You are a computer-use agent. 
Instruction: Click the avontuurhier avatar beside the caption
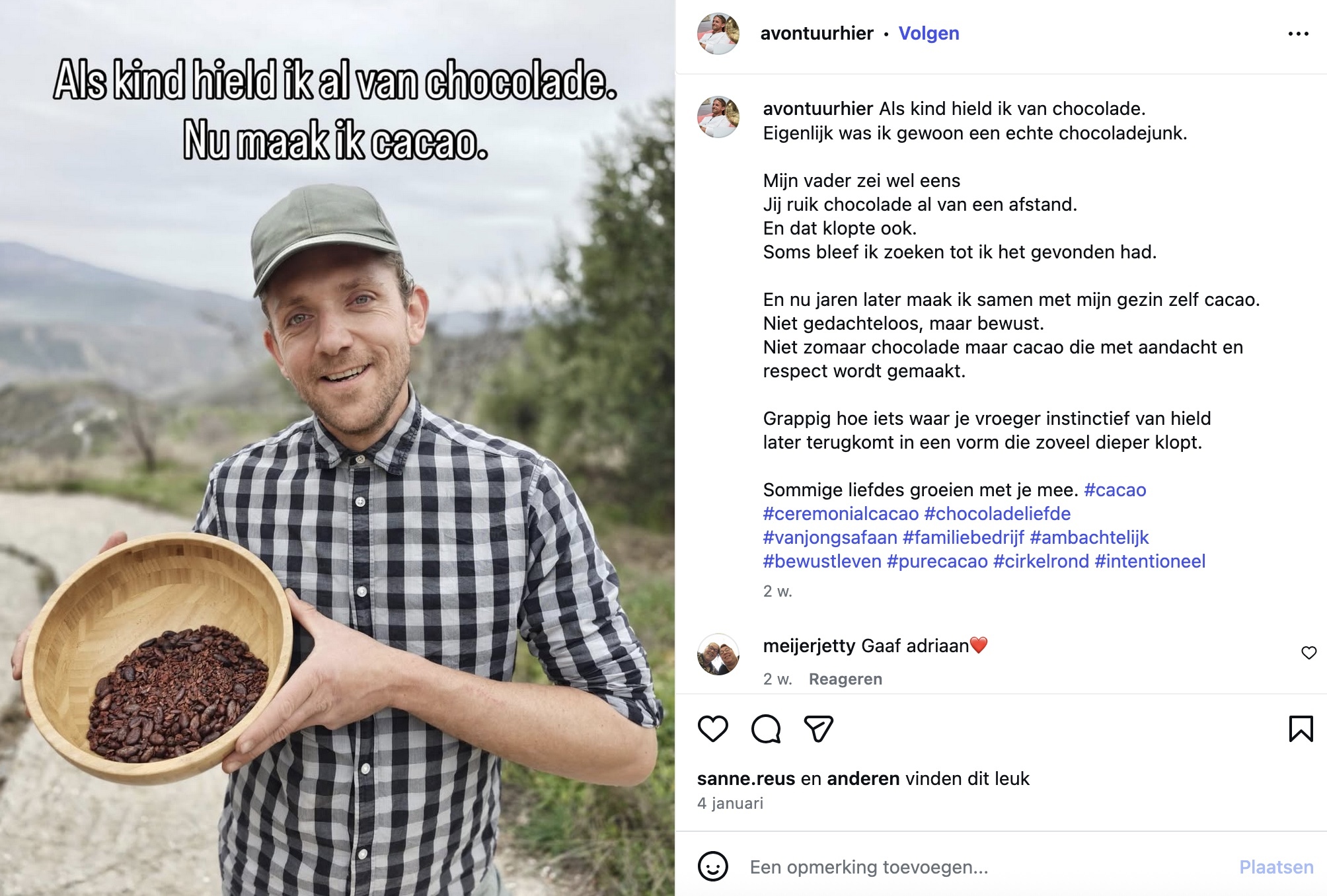tap(718, 117)
